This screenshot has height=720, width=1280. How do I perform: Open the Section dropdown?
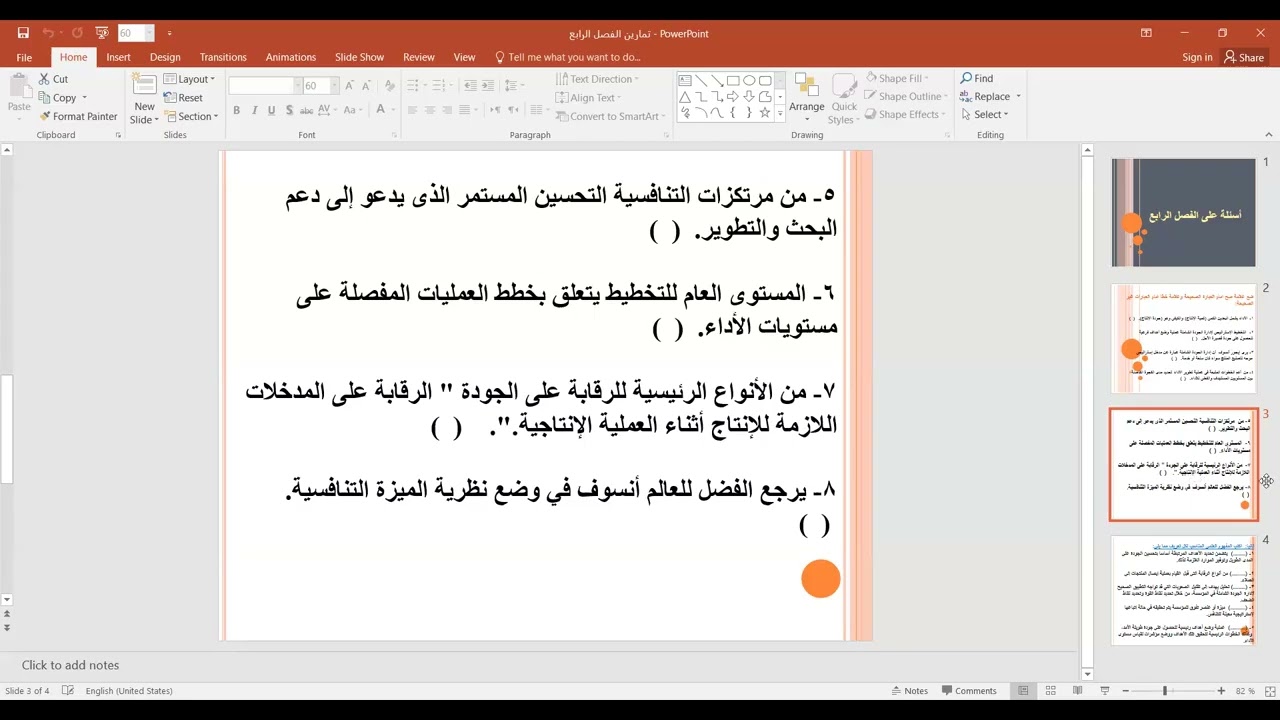pyautogui.click(x=189, y=116)
